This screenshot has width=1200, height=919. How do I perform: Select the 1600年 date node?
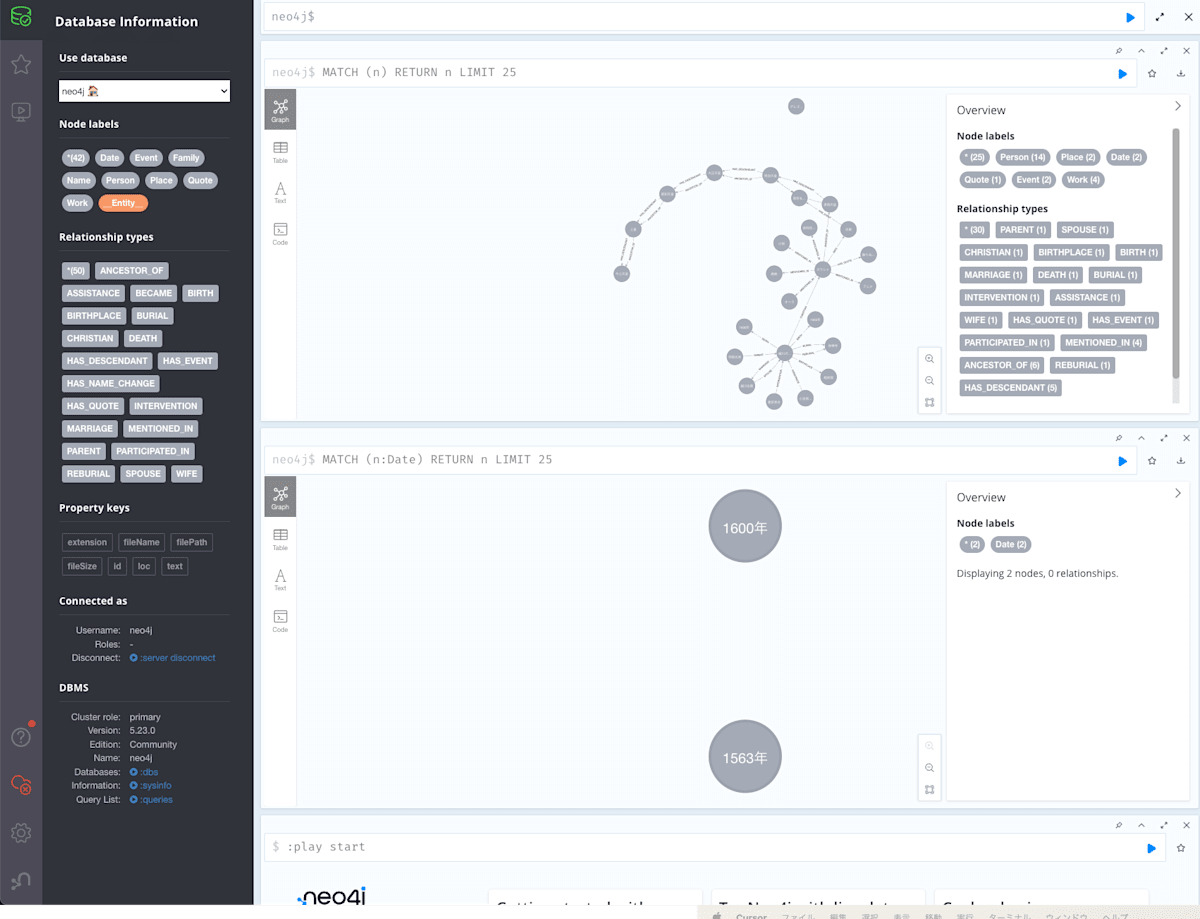745,527
